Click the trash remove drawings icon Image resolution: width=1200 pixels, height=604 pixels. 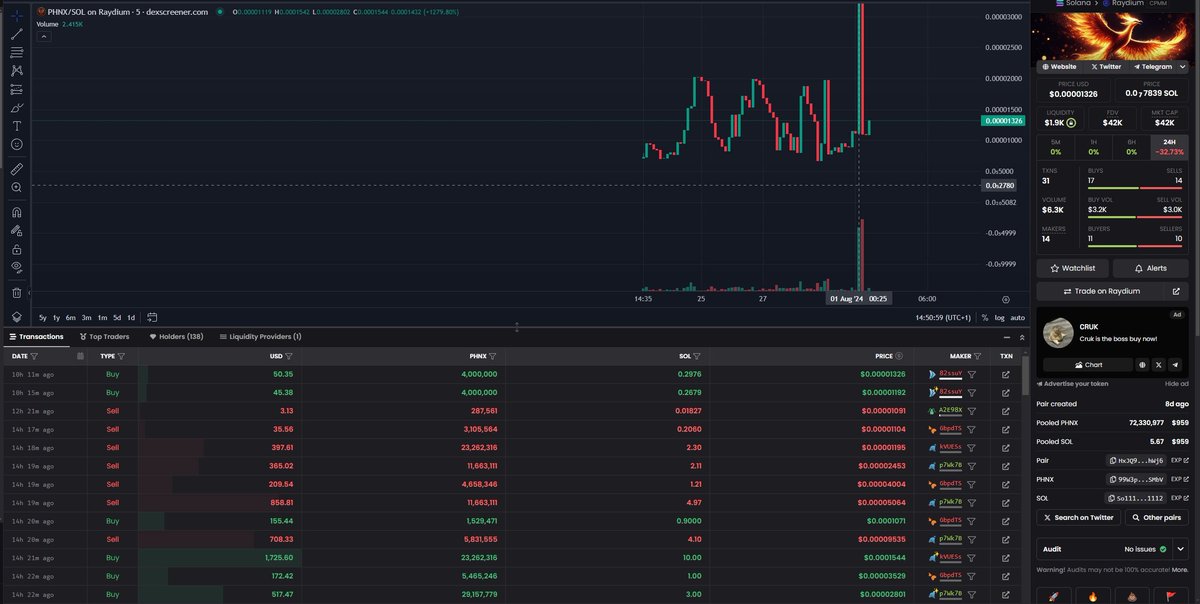point(17,293)
